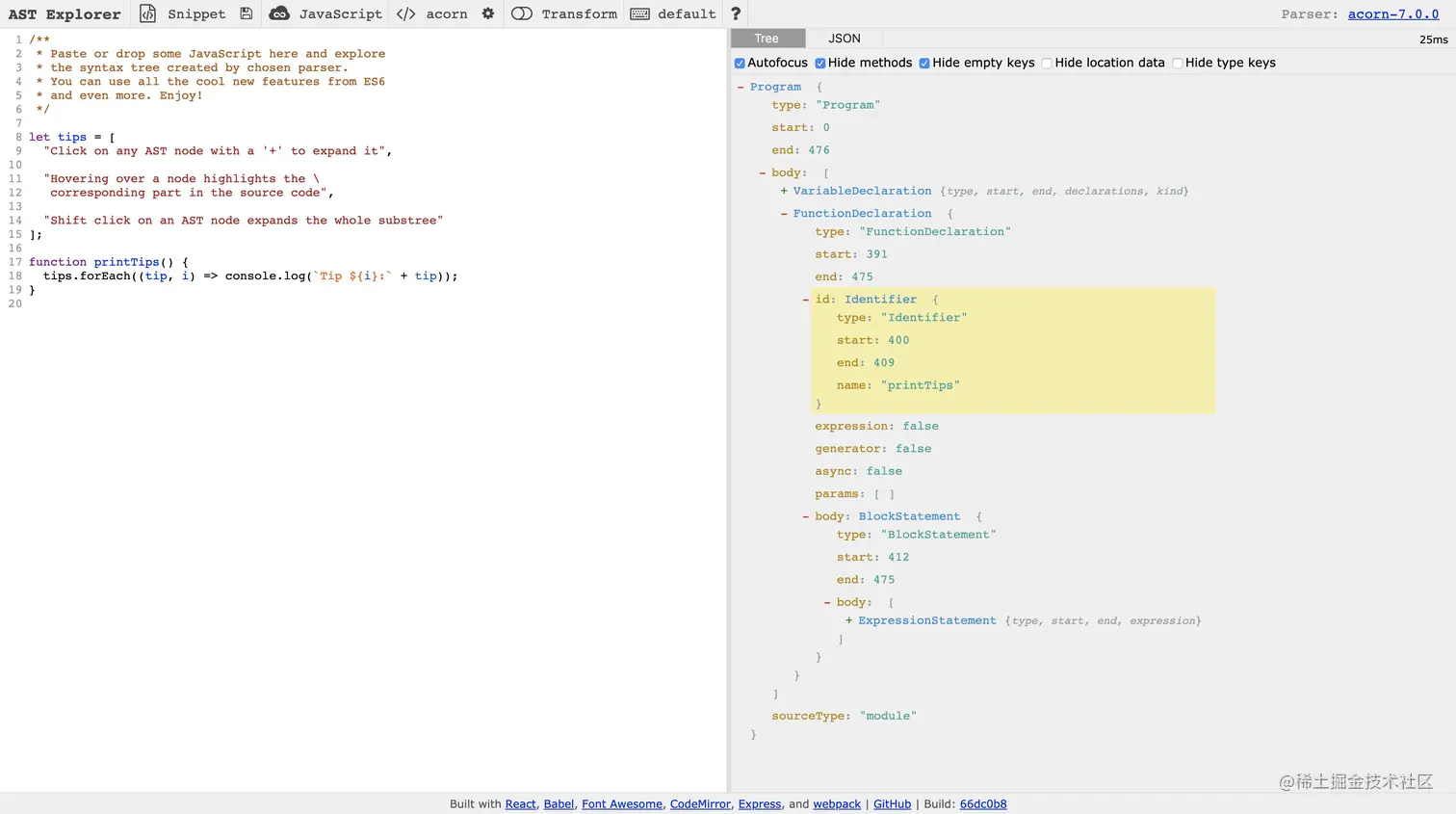
Task: Click the start: 400 entry
Action: [873, 340]
